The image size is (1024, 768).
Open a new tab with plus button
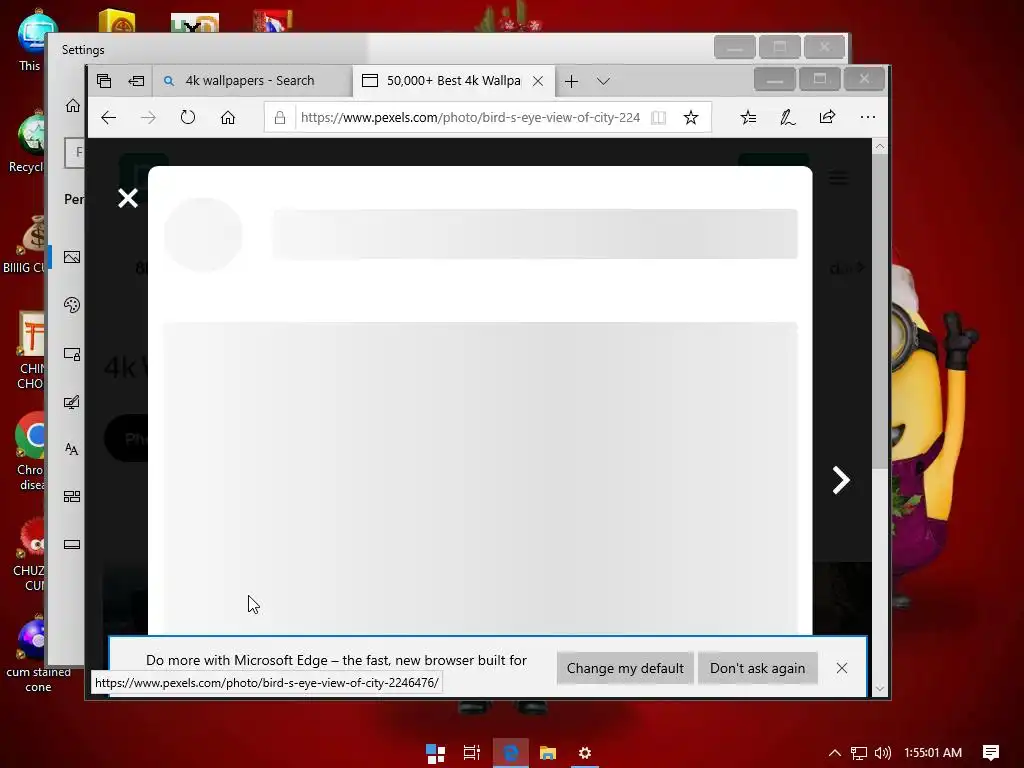pos(571,81)
